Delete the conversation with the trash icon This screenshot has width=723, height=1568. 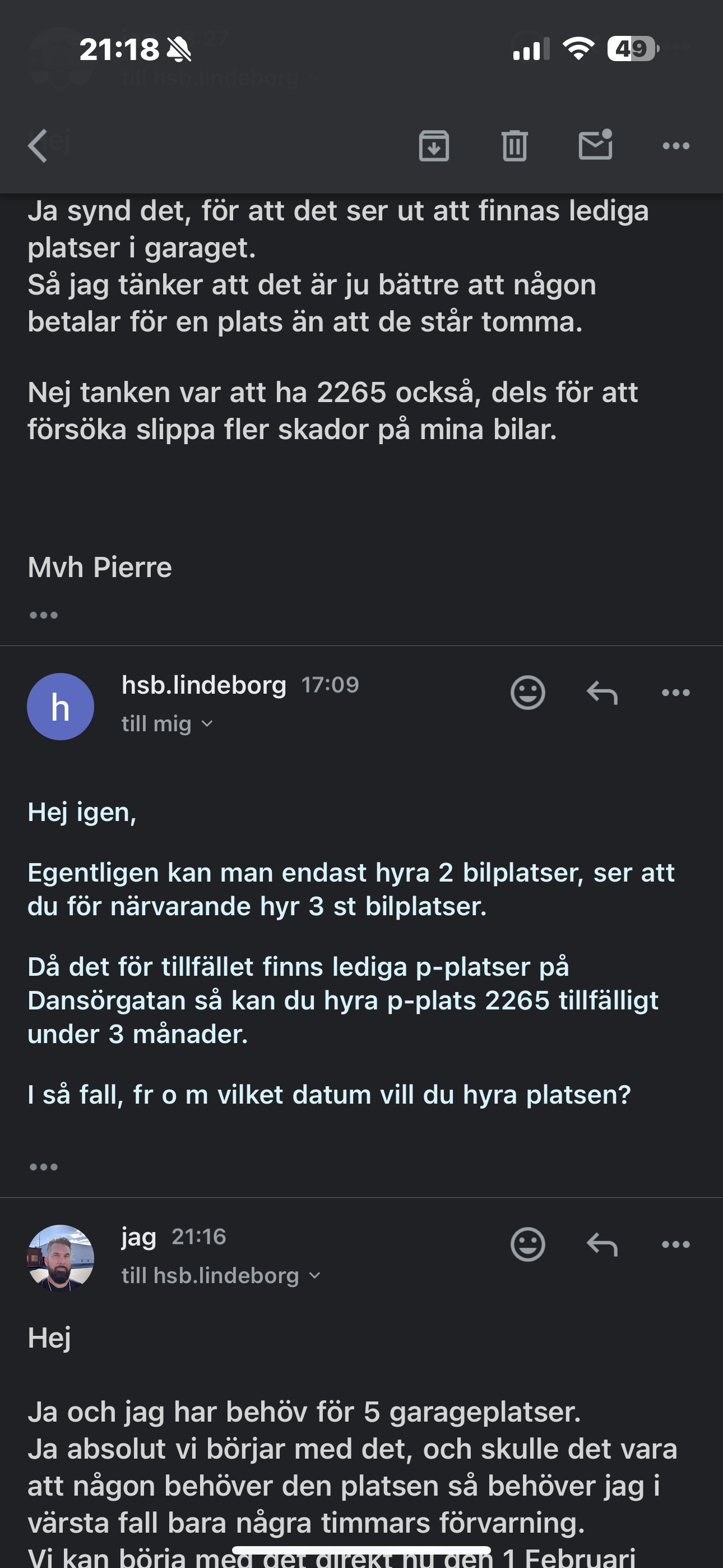(x=515, y=145)
